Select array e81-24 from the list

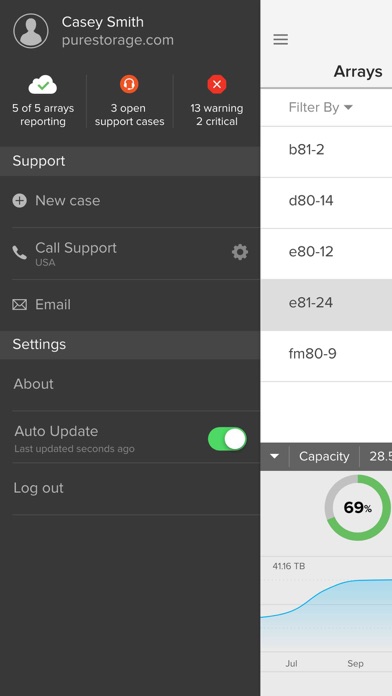pyautogui.click(x=326, y=305)
